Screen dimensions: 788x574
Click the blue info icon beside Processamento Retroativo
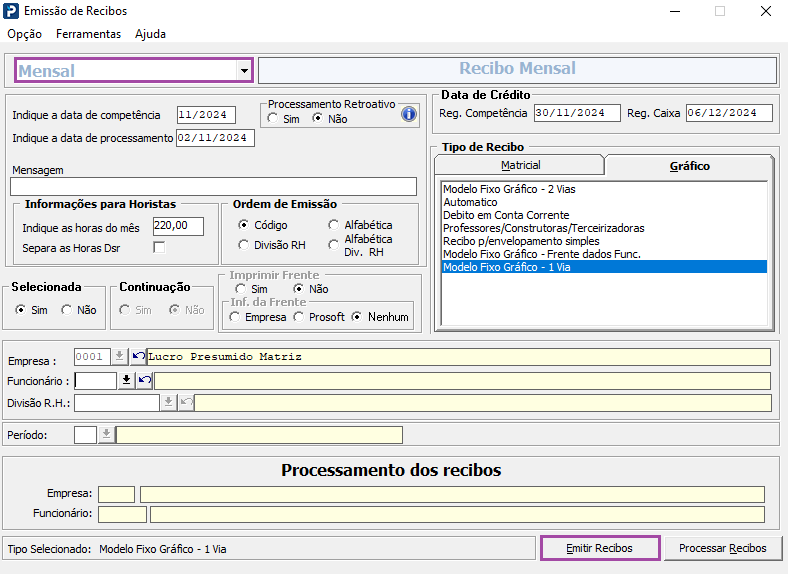[408, 114]
